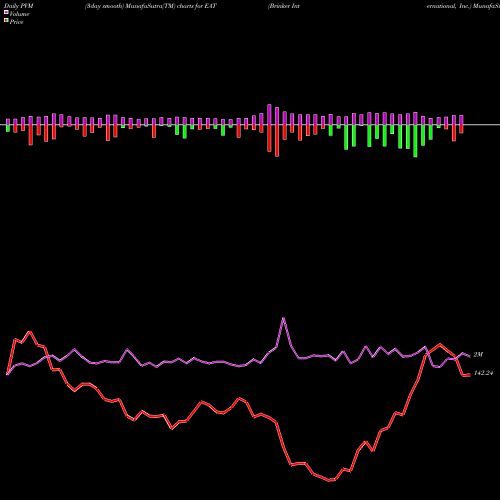The height and width of the screenshot is (500, 500).
Task: Click the '142.24' price value label
Action: pos(483,373)
